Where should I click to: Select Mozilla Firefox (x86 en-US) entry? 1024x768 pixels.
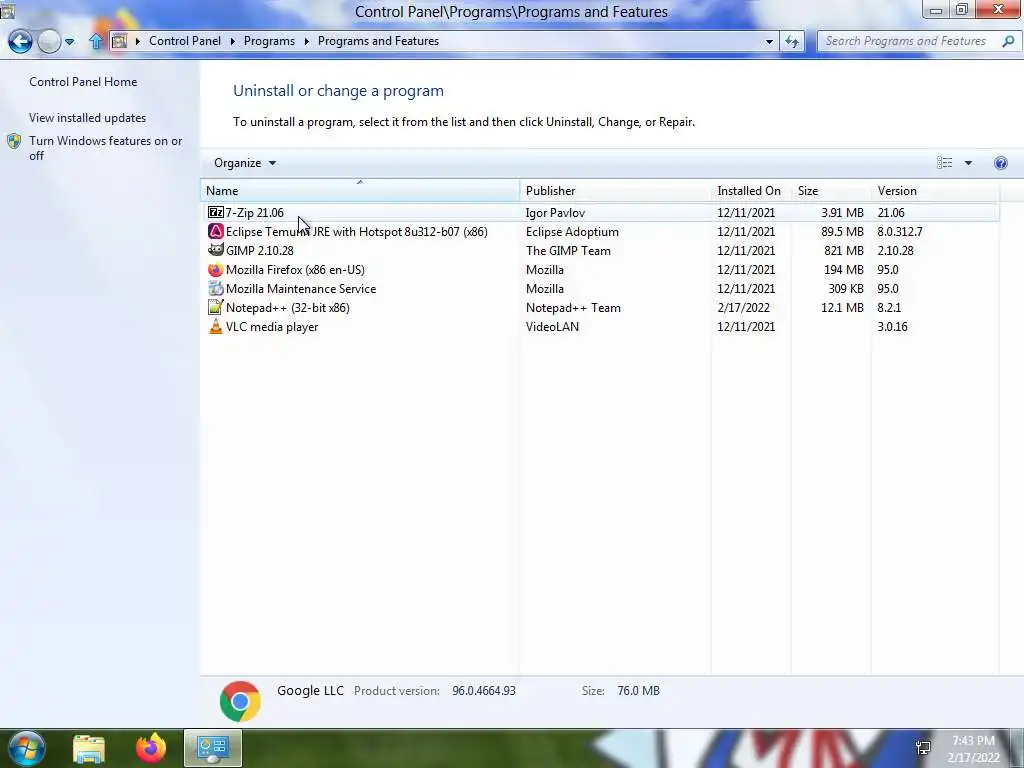tap(600, 270)
